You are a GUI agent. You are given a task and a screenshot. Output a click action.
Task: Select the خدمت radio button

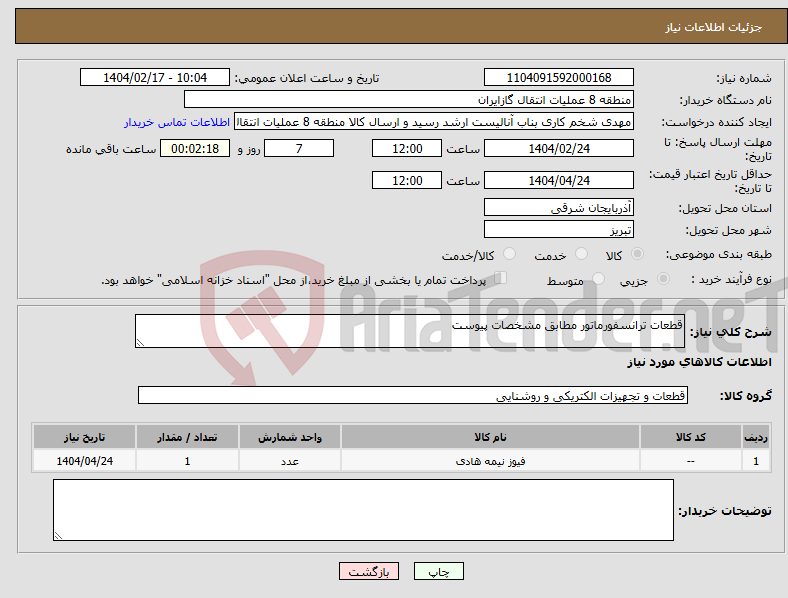[x=581, y=254]
